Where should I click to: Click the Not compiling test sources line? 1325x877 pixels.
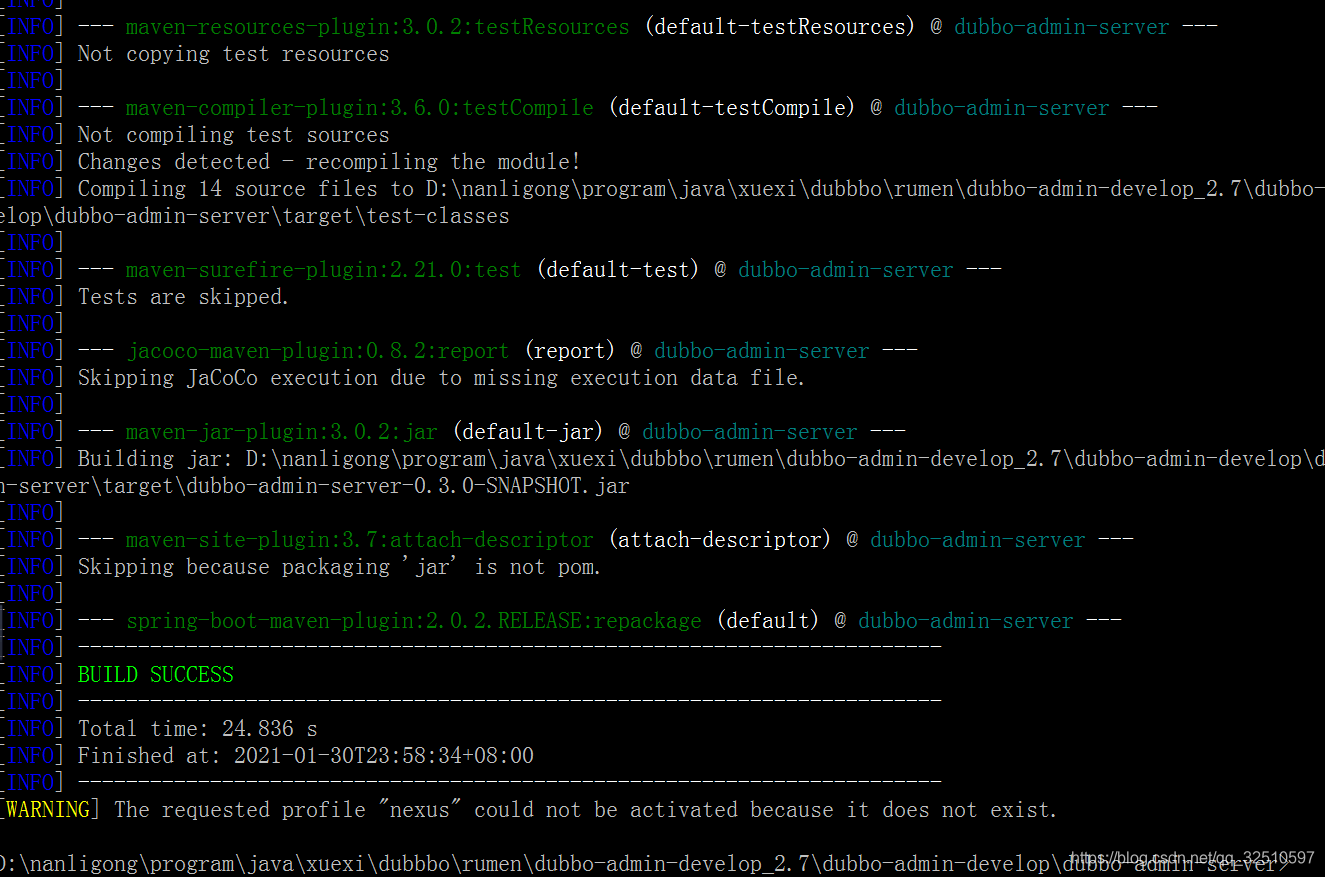tap(233, 135)
